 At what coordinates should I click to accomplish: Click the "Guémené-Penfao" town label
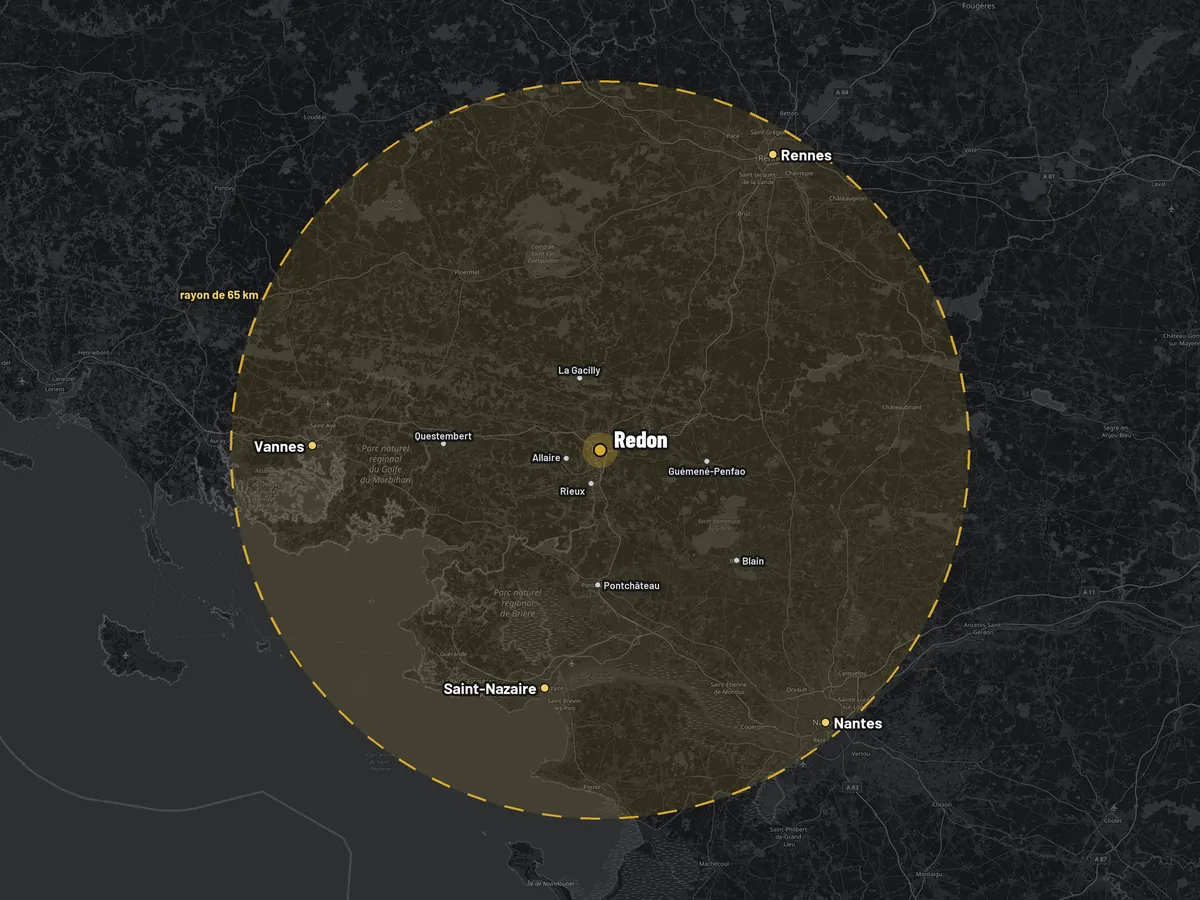coord(706,471)
